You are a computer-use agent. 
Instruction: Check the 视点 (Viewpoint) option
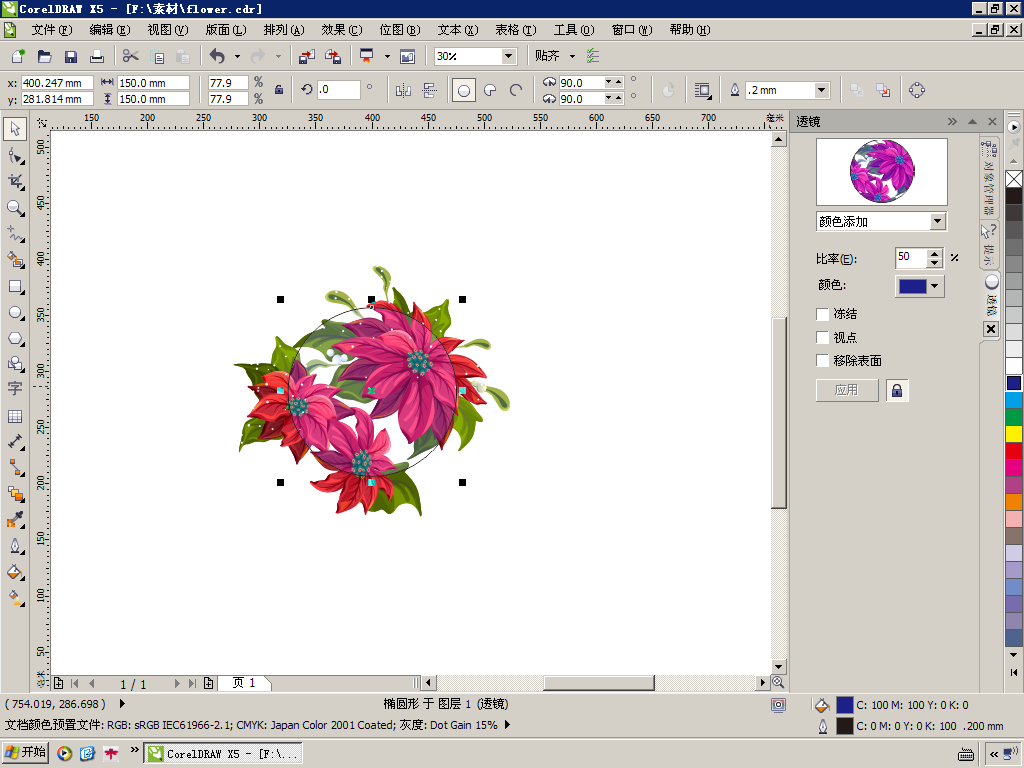point(823,338)
